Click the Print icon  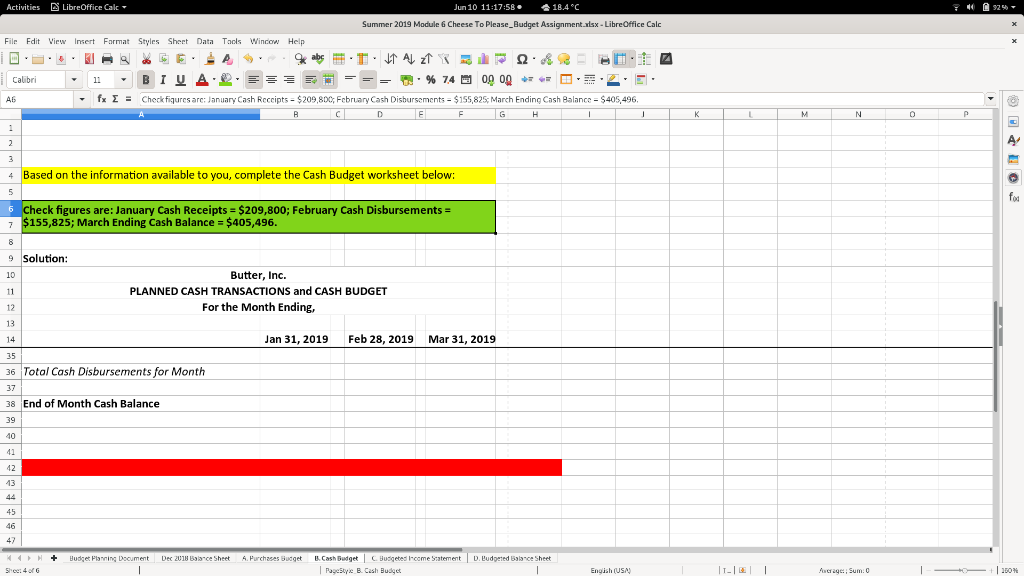(x=107, y=59)
